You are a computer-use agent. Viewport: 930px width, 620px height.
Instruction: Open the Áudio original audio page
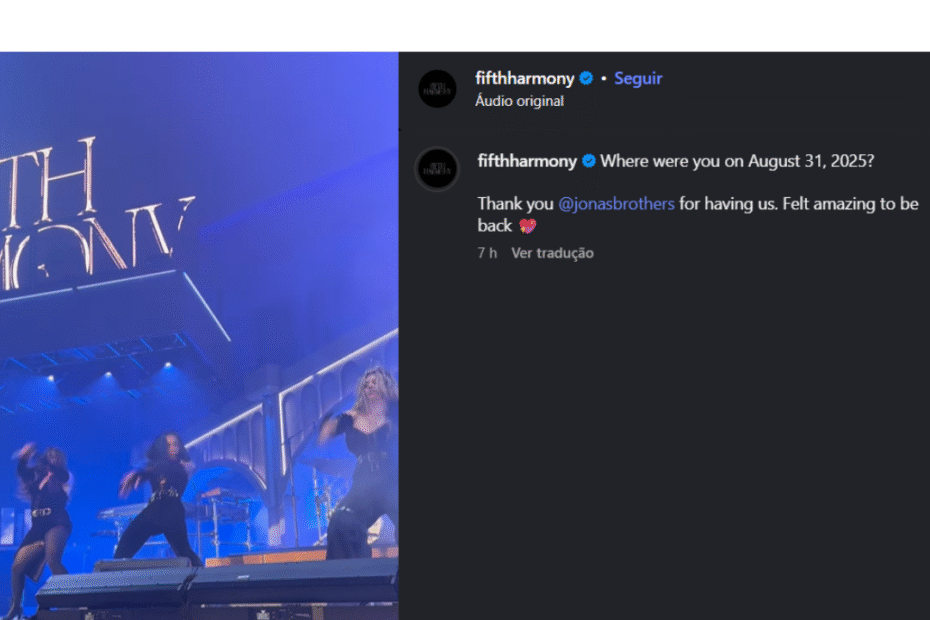[519, 101]
